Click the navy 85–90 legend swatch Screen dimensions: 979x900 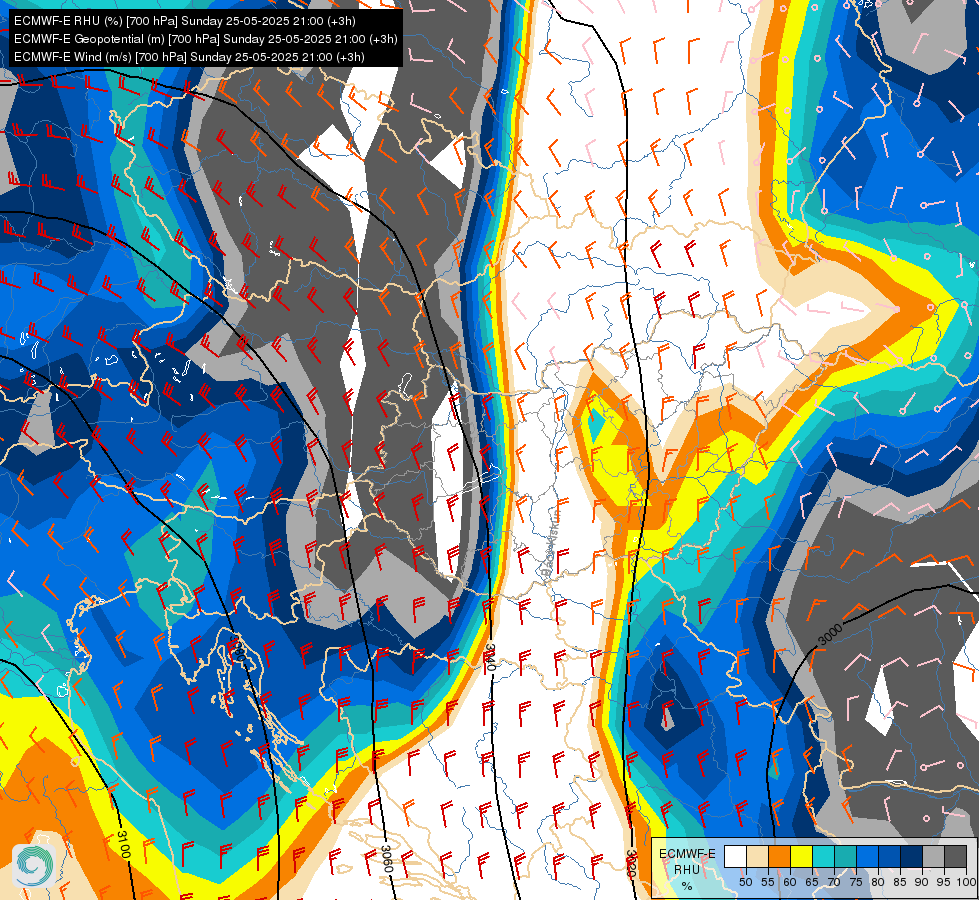click(911, 856)
